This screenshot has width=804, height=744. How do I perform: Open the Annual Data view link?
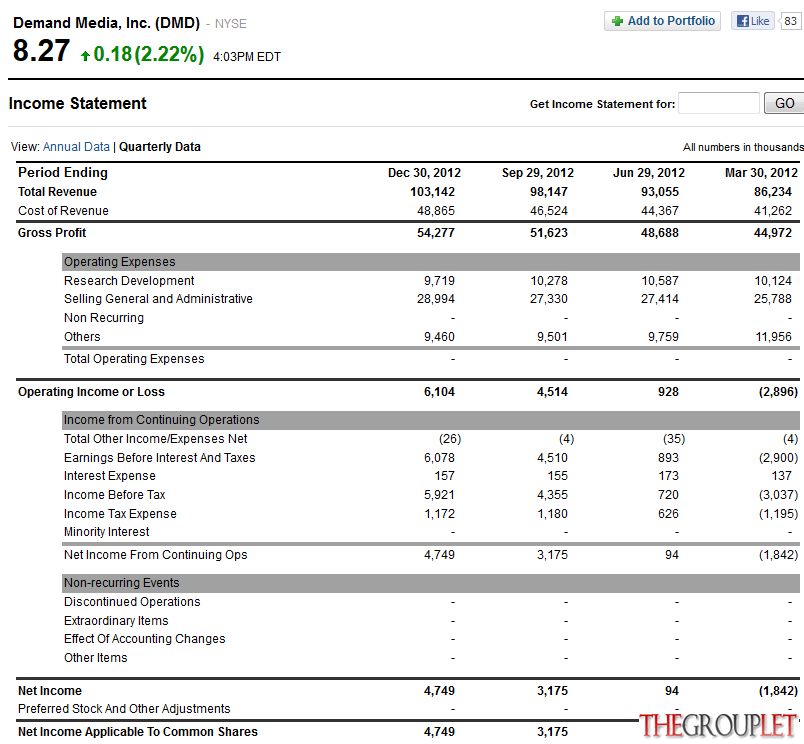point(76,147)
